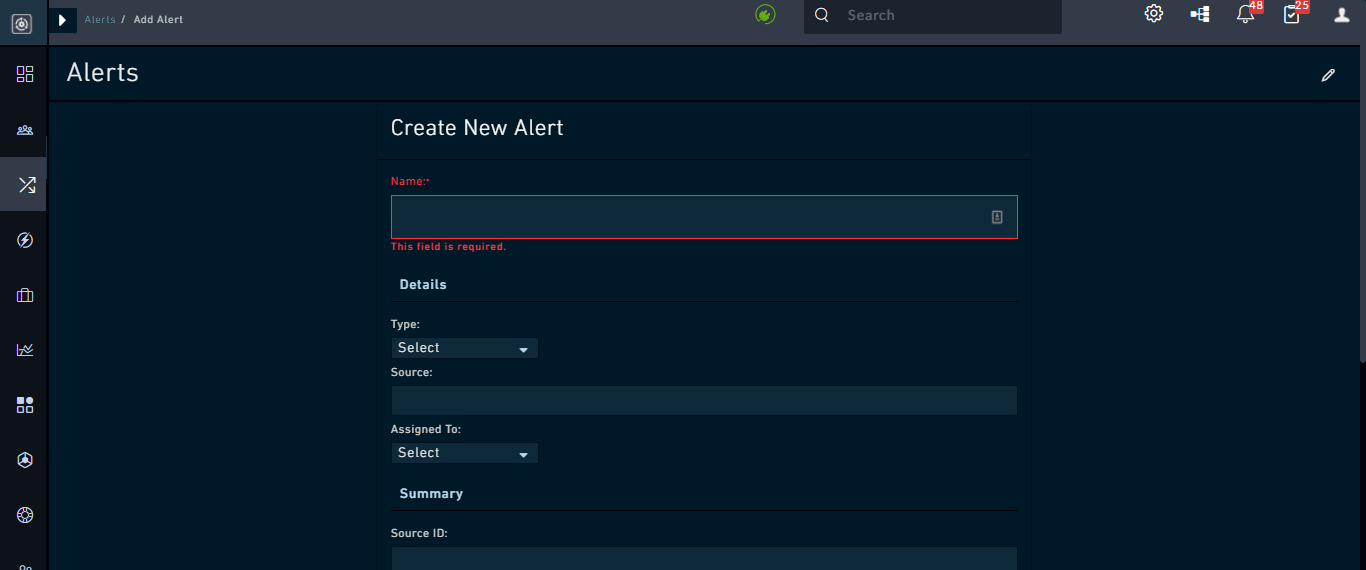Image resolution: width=1366 pixels, height=570 pixels.
Task: Click the Details section header
Action: (x=423, y=285)
